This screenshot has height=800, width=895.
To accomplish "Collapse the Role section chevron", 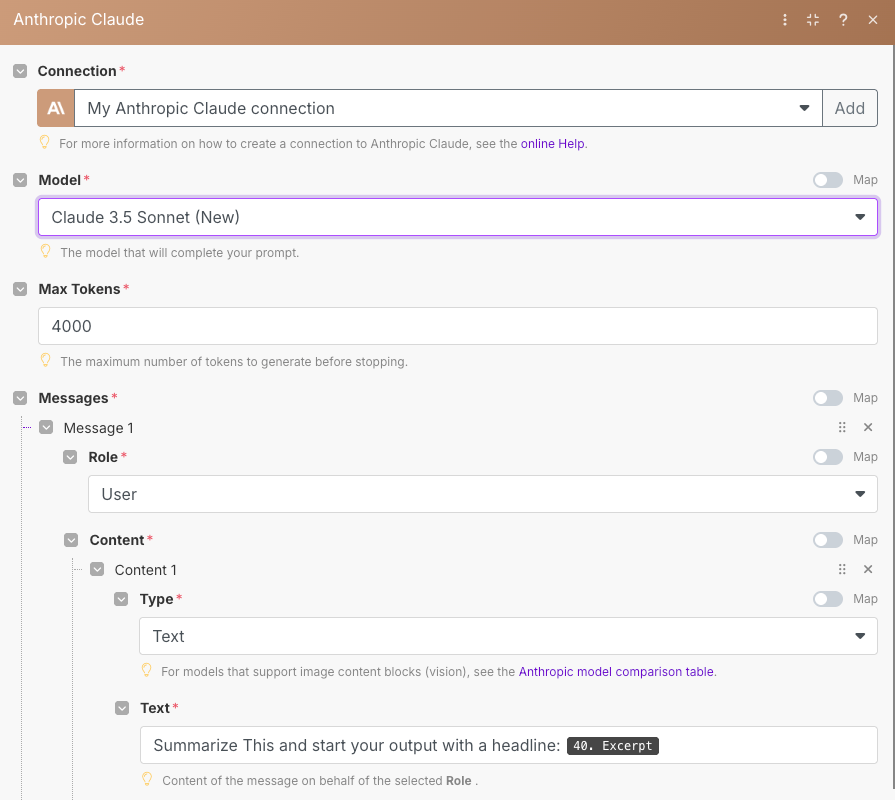I will 70,457.
